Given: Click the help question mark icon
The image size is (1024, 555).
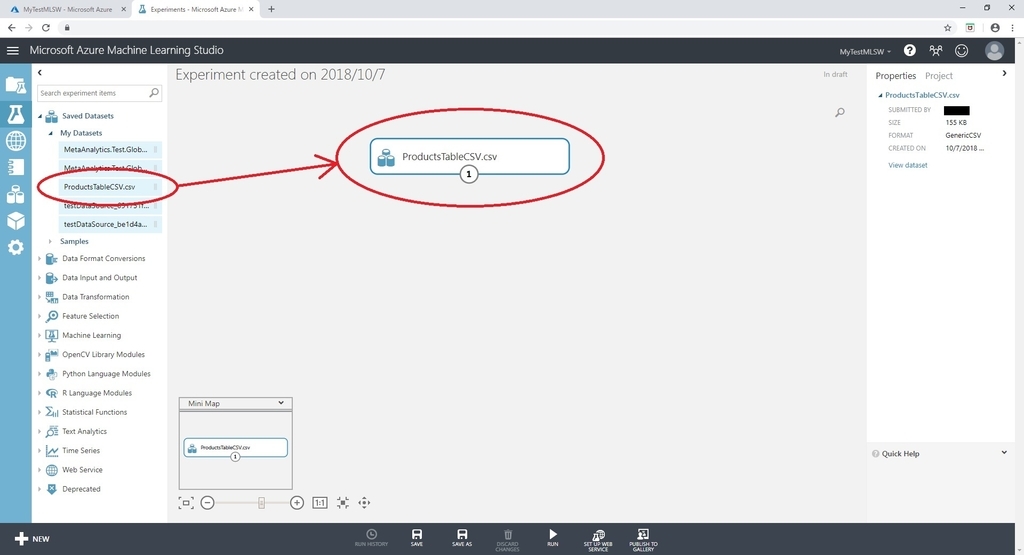Looking at the screenshot, I should point(909,50).
